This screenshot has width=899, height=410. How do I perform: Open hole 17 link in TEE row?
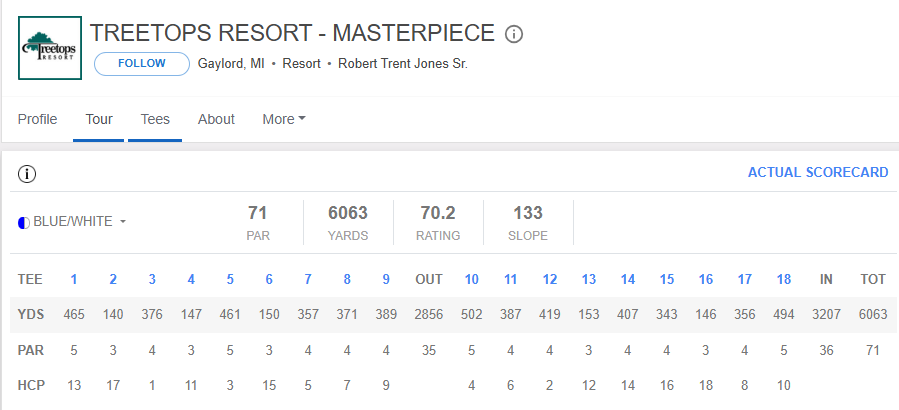pyautogui.click(x=745, y=279)
